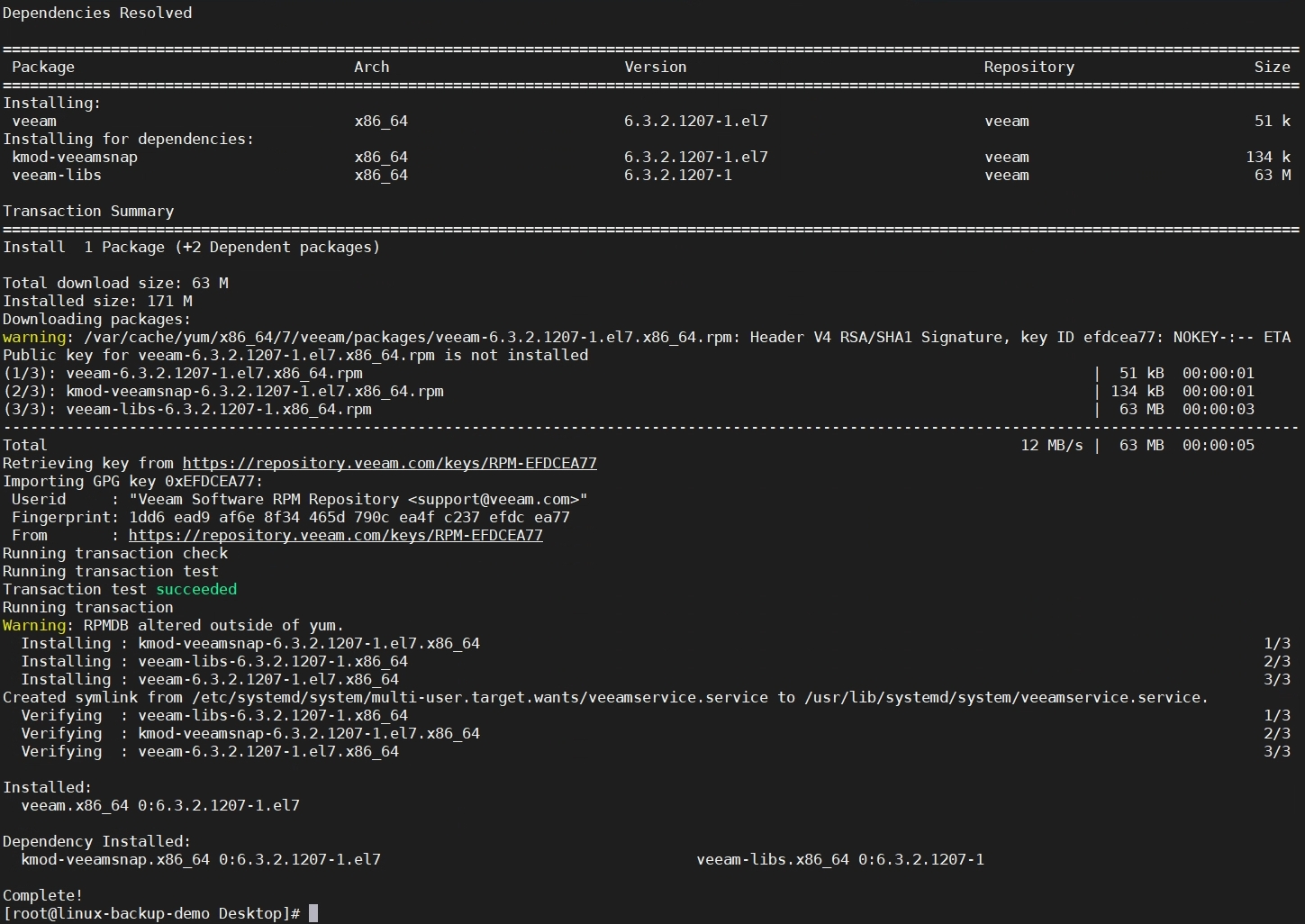1305x924 pixels.
Task: Click 'veeam.x86_64 0:6.3.2.1207-1.el7' installed entry
Action: coord(160,805)
